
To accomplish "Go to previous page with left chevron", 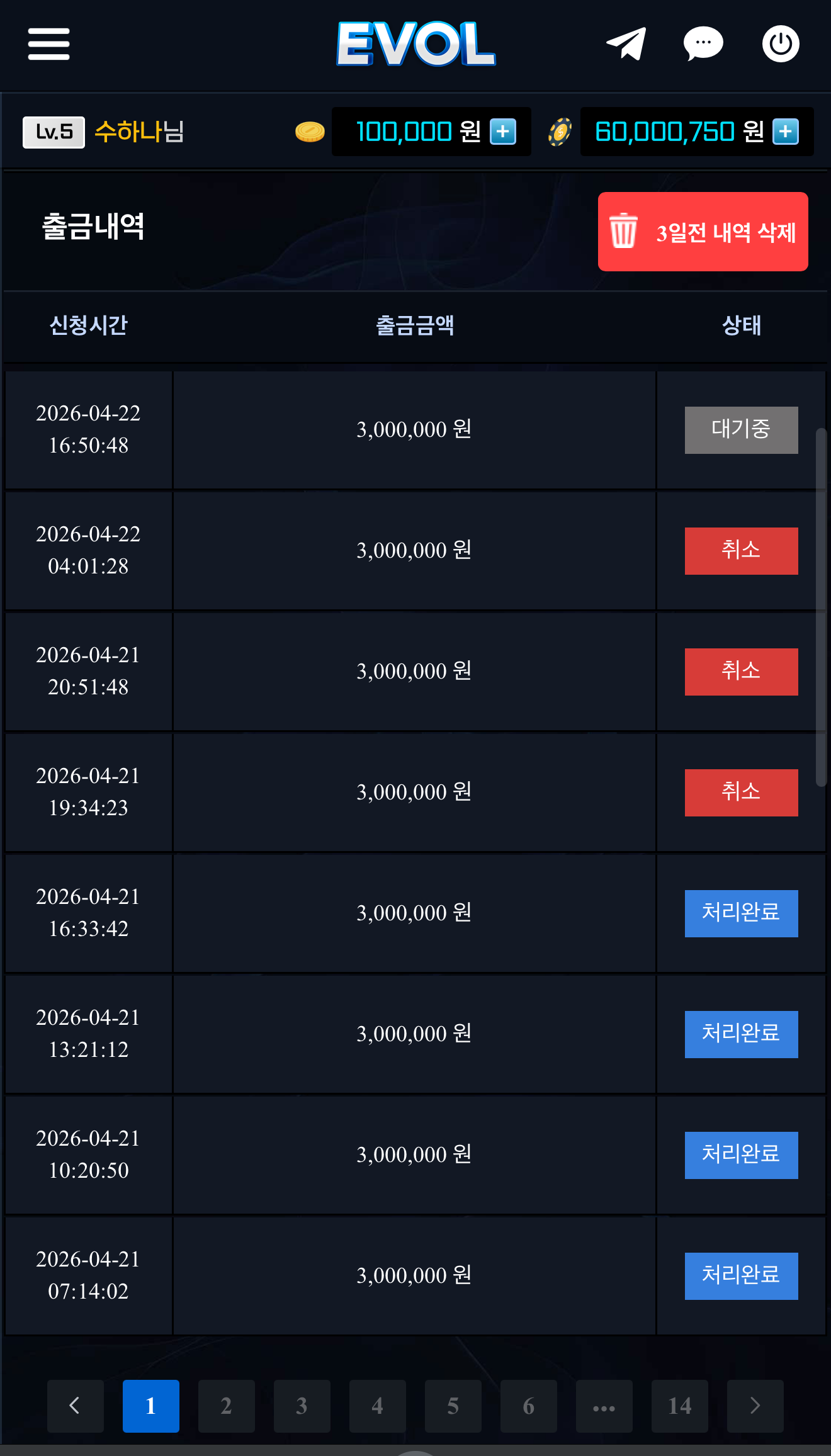I will tap(76, 1406).
